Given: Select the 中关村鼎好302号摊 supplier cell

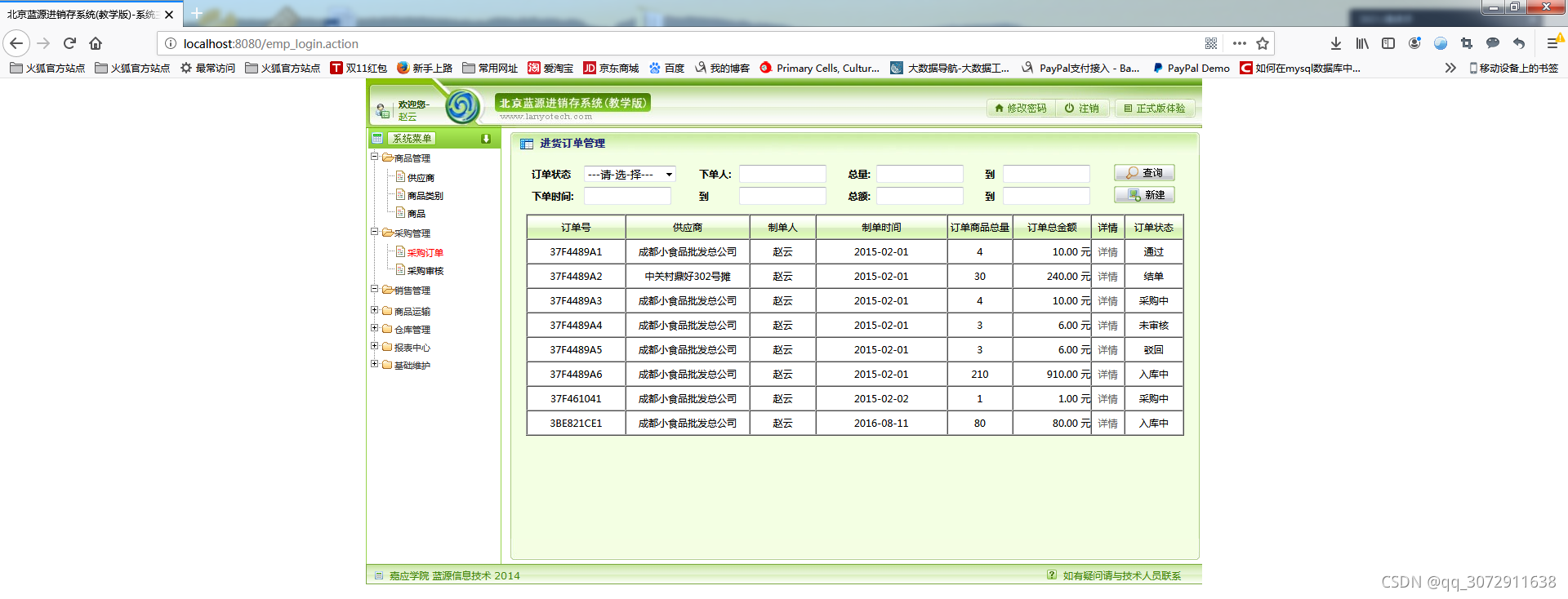Looking at the screenshot, I should tap(688, 277).
